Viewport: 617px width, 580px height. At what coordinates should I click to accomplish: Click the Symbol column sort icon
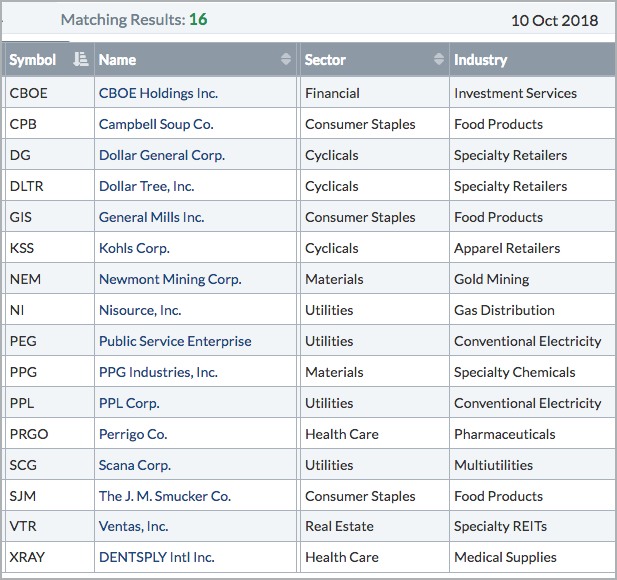(81, 60)
